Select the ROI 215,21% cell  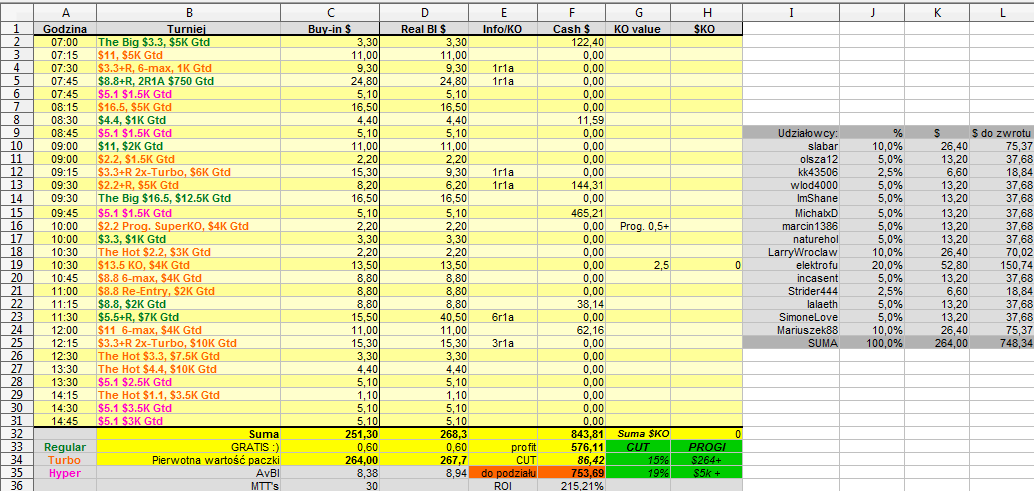[x=571, y=485]
